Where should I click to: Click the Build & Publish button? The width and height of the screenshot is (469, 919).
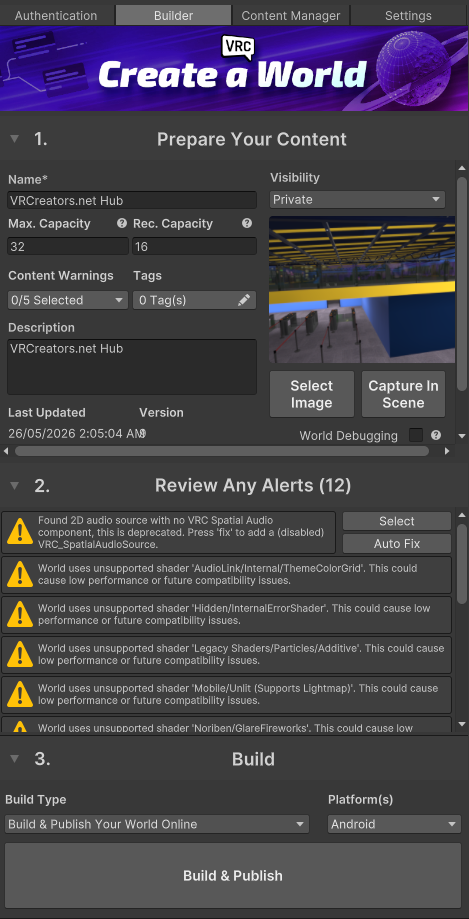point(233,876)
